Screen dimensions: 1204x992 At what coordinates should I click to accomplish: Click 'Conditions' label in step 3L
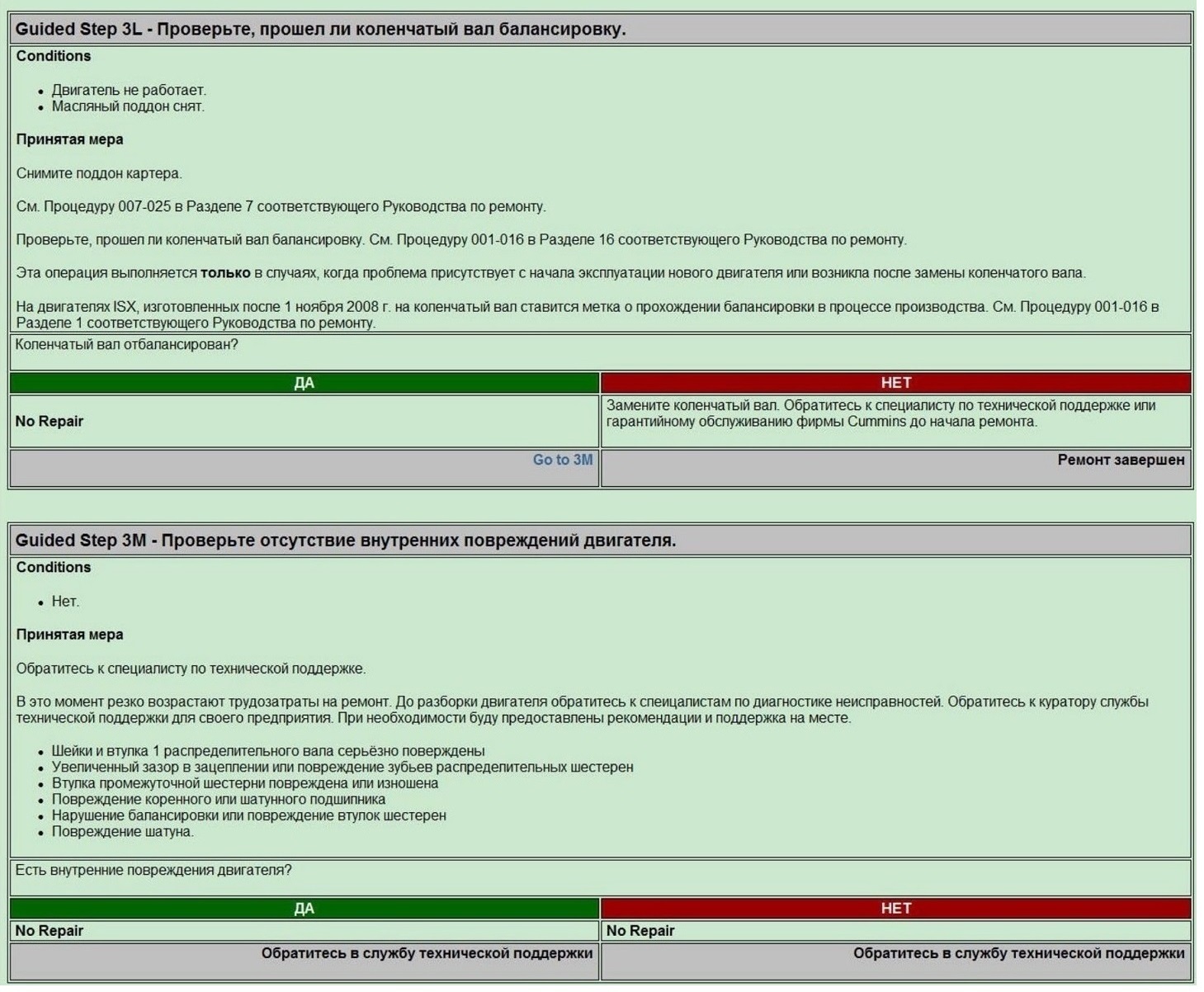(x=54, y=56)
